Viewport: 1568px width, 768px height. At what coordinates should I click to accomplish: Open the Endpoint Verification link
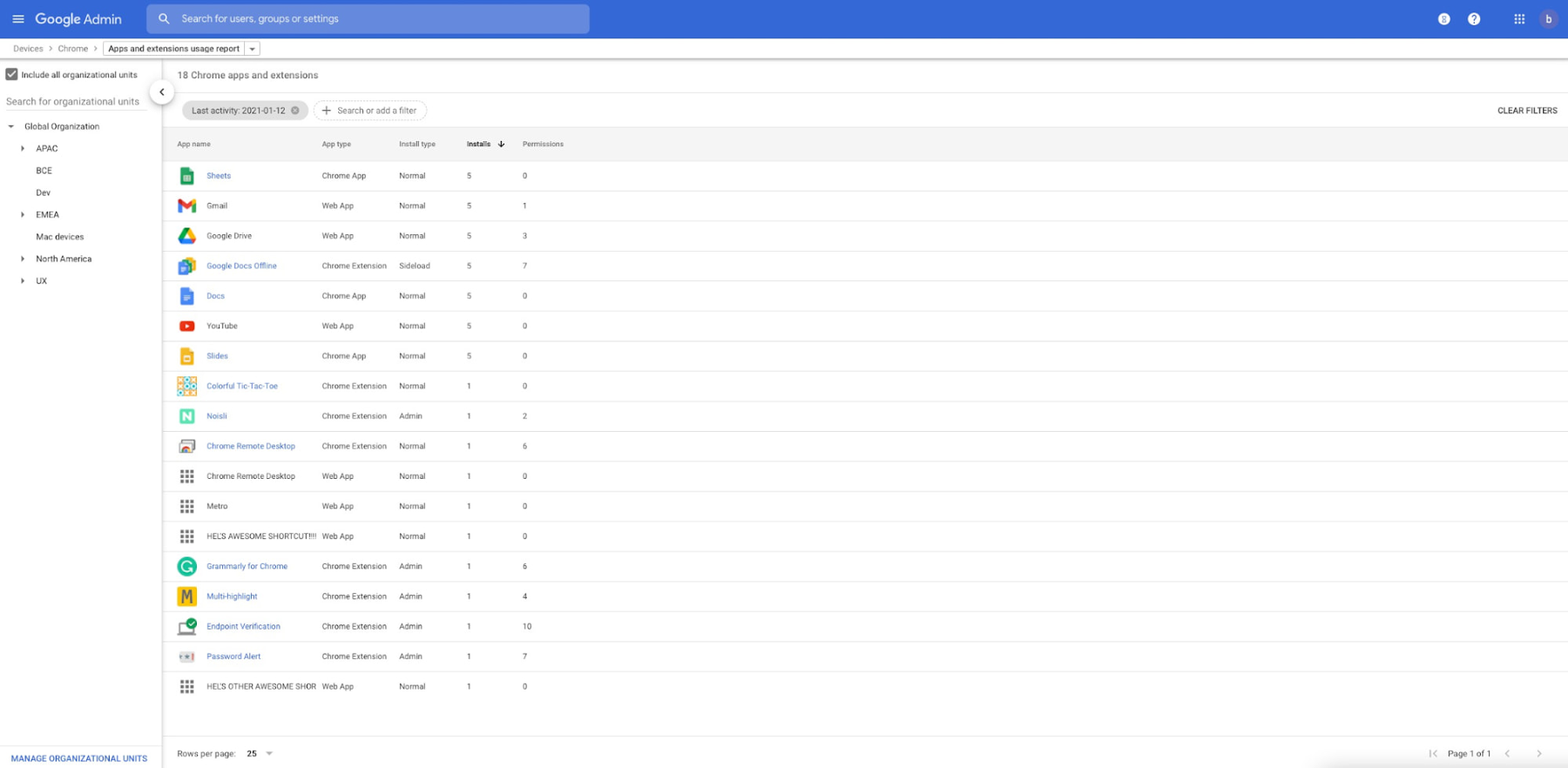point(243,627)
